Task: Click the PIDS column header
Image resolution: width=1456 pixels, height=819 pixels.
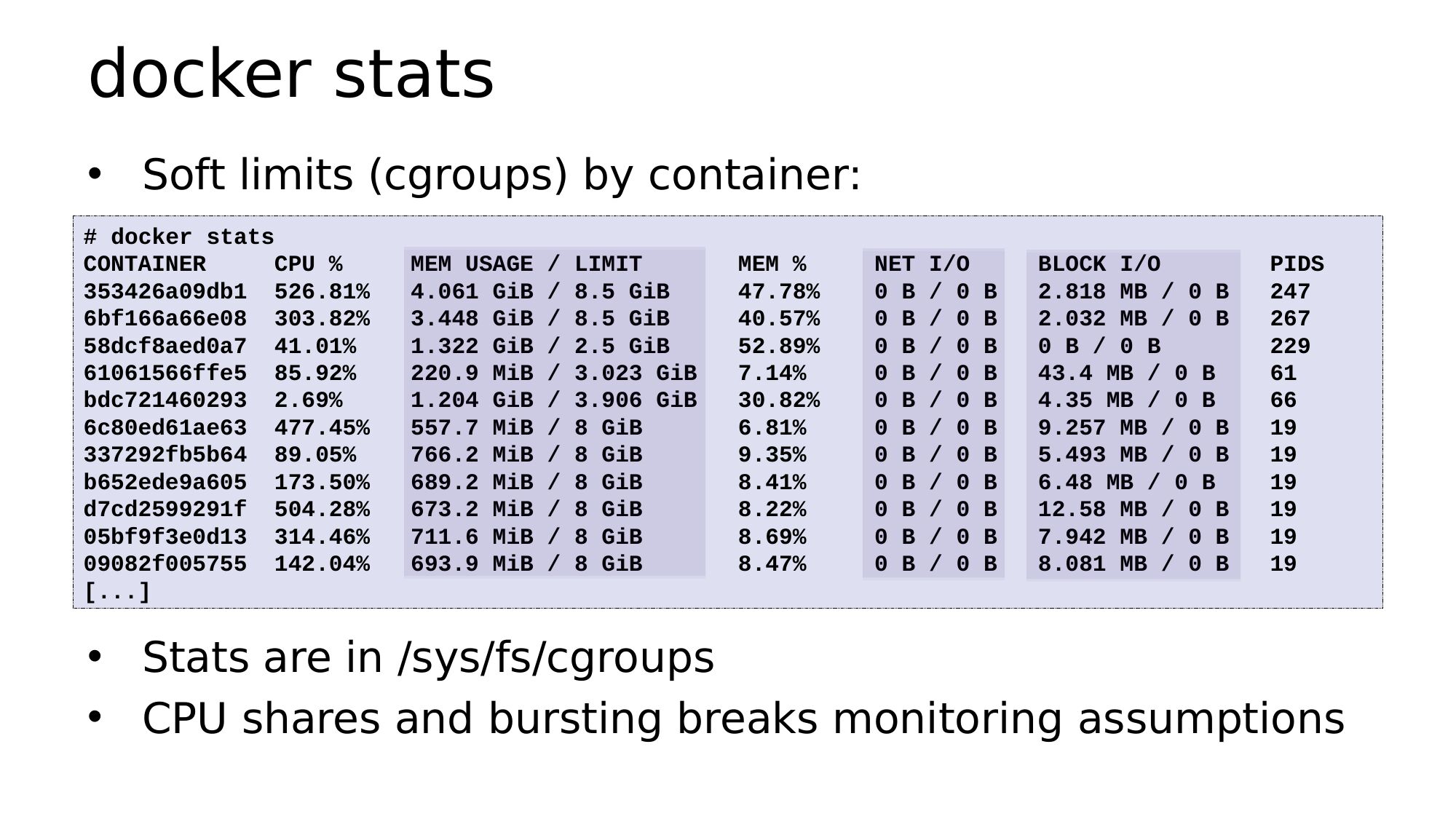Action: pos(1297,264)
